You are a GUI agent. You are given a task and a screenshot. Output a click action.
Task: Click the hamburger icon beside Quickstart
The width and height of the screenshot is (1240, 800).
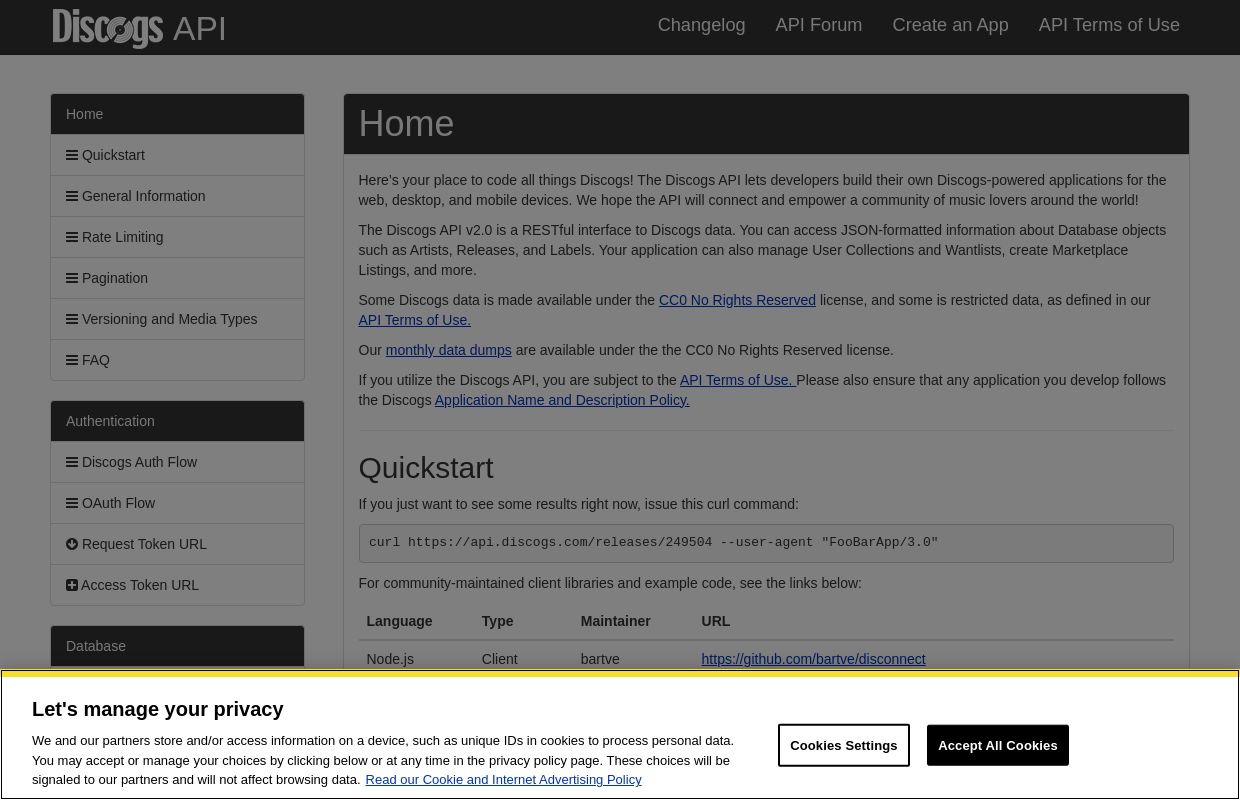click(x=72, y=155)
